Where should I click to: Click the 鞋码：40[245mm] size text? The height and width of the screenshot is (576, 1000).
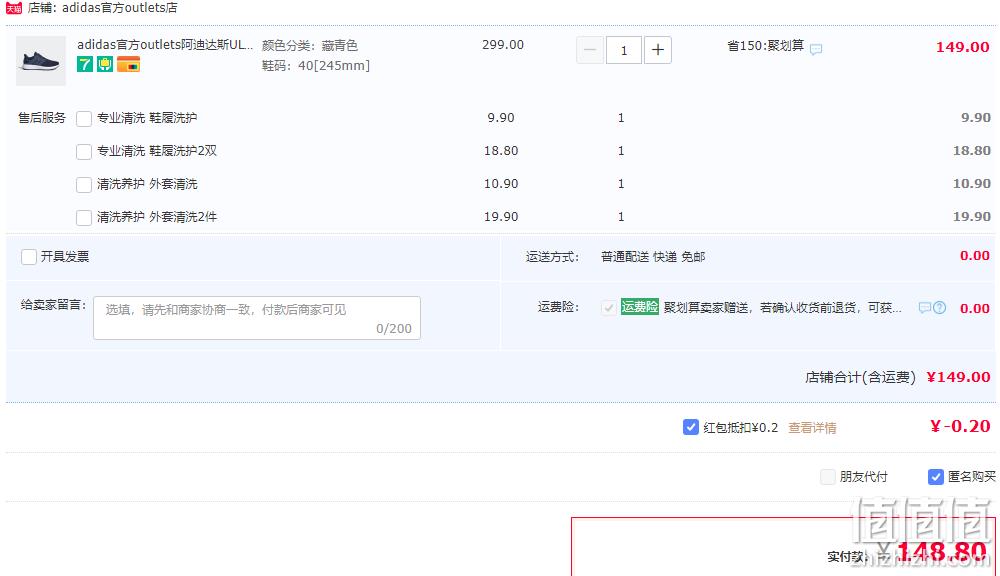(x=316, y=65)
